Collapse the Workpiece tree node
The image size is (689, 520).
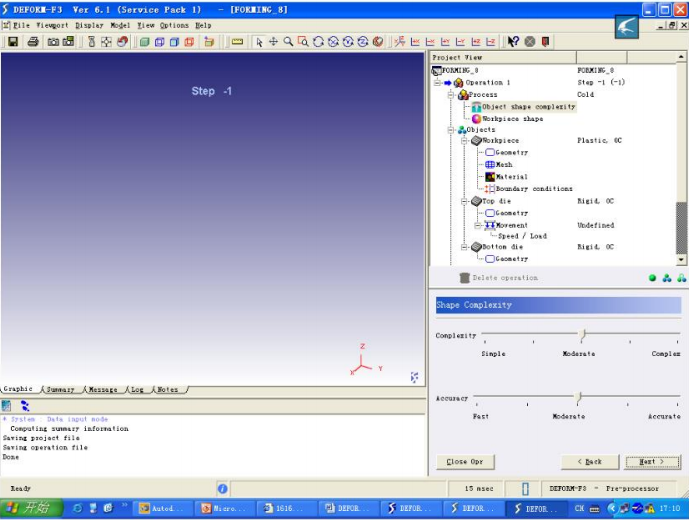pyautogui.click(x=464, y=141)
